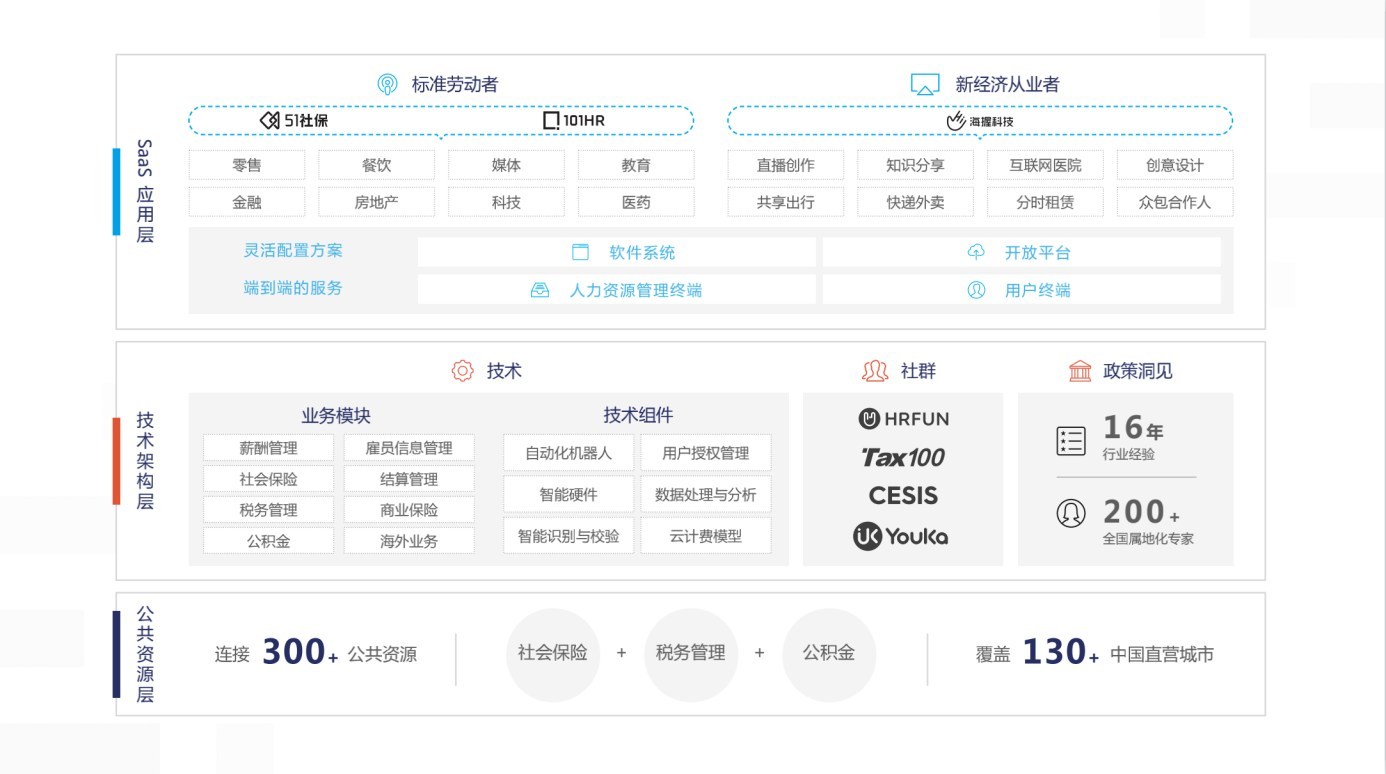Click the inbox icon beside 人力资源管理终端
1386x774 pixels.
click(540, 290)
